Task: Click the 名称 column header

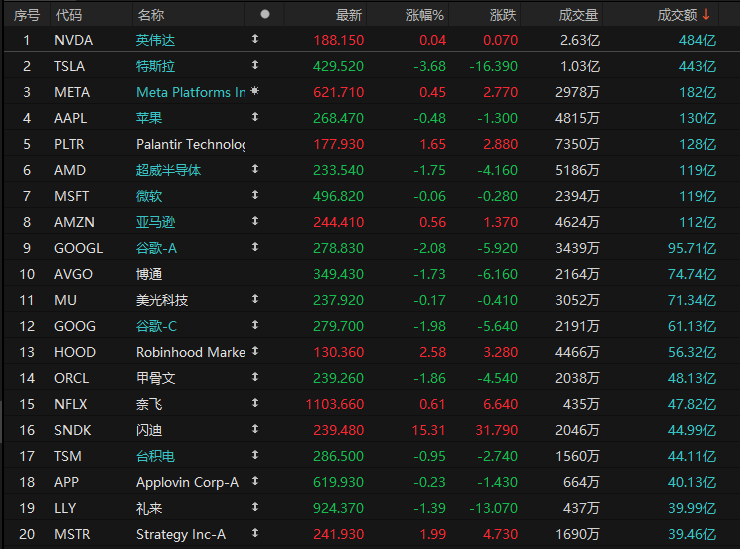Action: pyautogui.click(x=151, y=15)
